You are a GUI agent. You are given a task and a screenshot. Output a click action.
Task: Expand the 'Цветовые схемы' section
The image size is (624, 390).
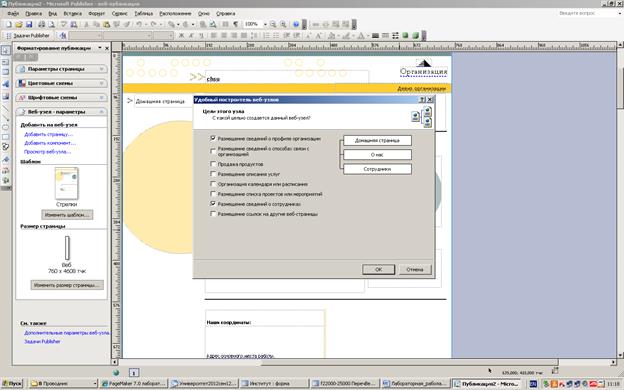[x=62, y=83]
